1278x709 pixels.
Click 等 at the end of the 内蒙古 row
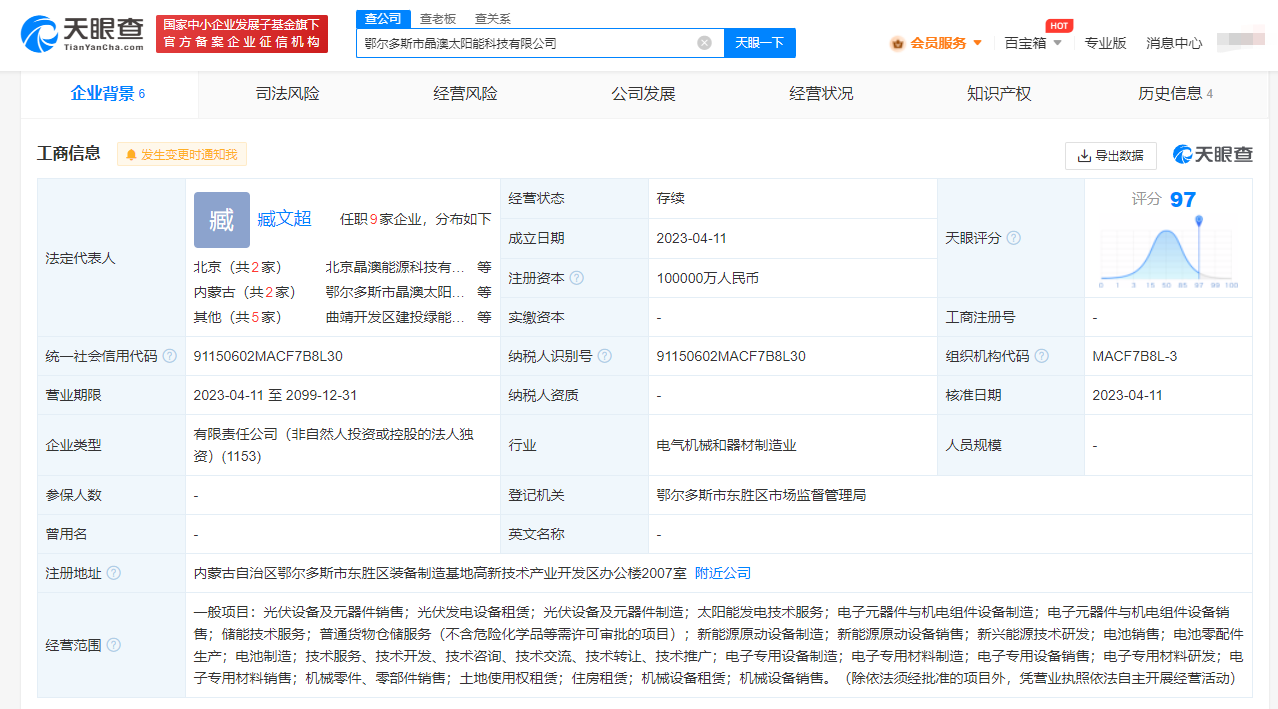484,292
